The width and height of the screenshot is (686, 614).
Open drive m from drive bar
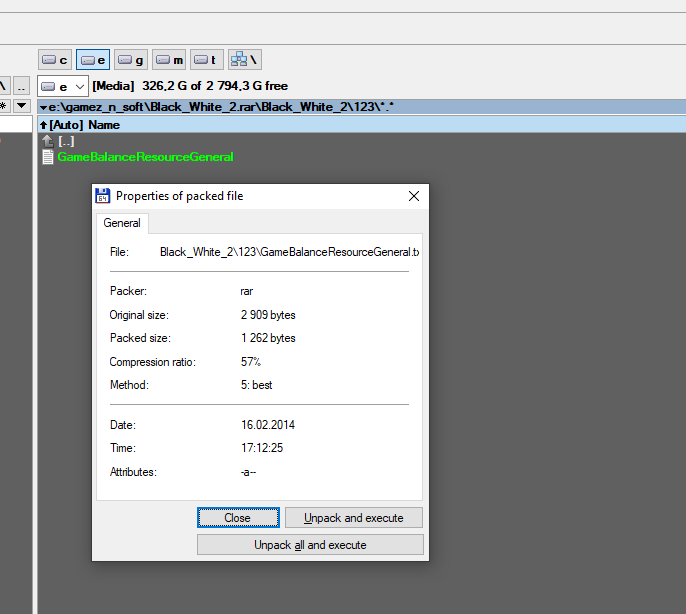[x=169, y=60]
